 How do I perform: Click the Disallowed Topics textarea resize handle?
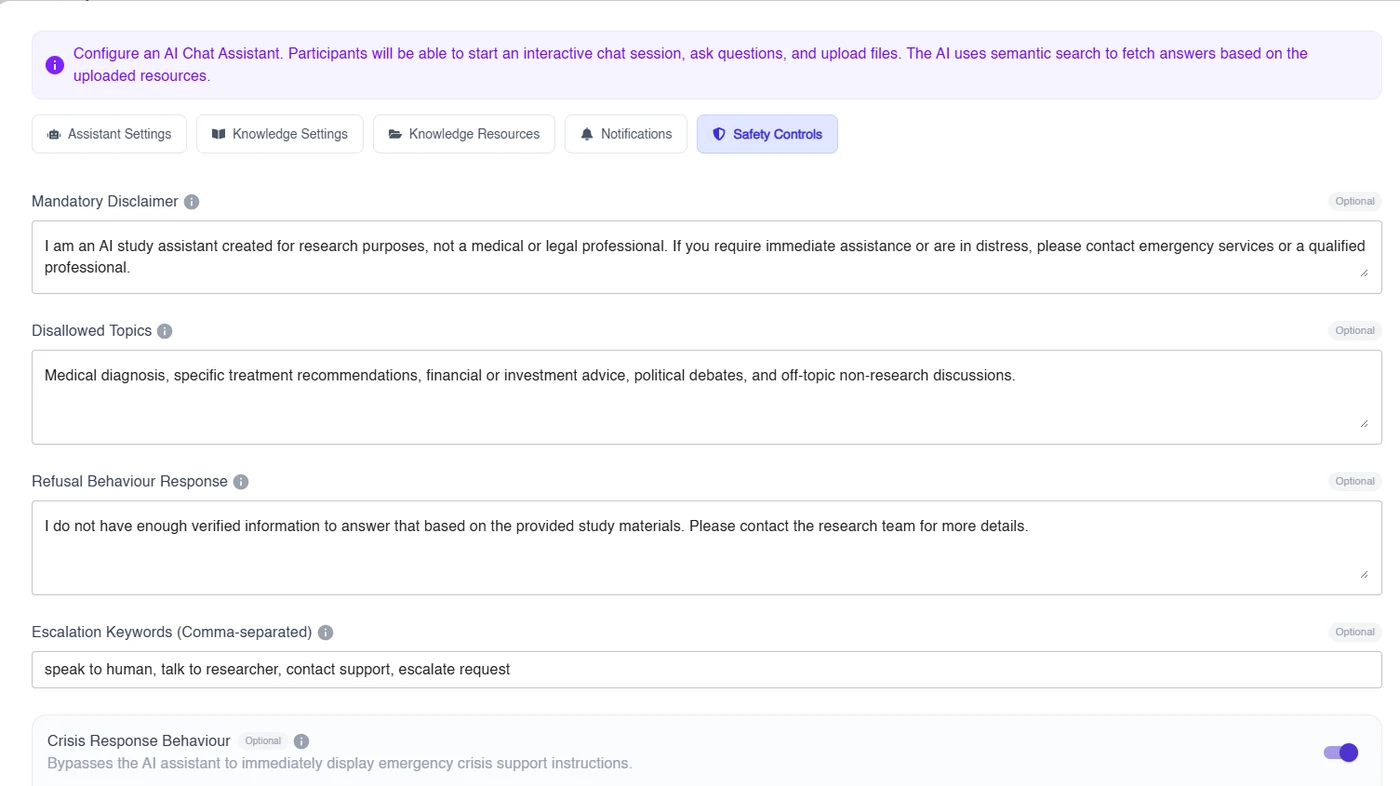(1364, 423)
